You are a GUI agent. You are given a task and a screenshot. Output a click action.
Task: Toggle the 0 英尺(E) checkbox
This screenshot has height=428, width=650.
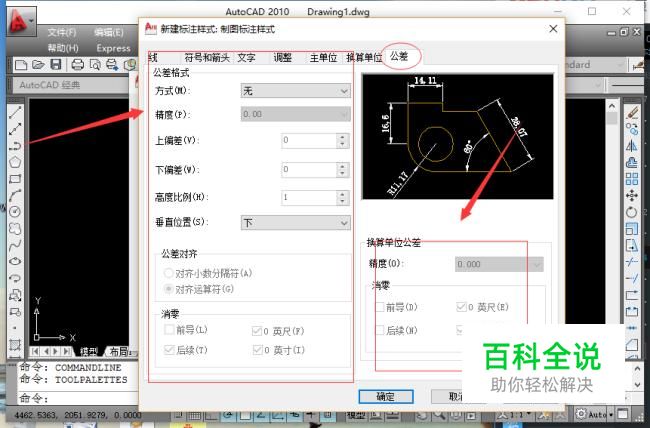click(x=461, y=307)
